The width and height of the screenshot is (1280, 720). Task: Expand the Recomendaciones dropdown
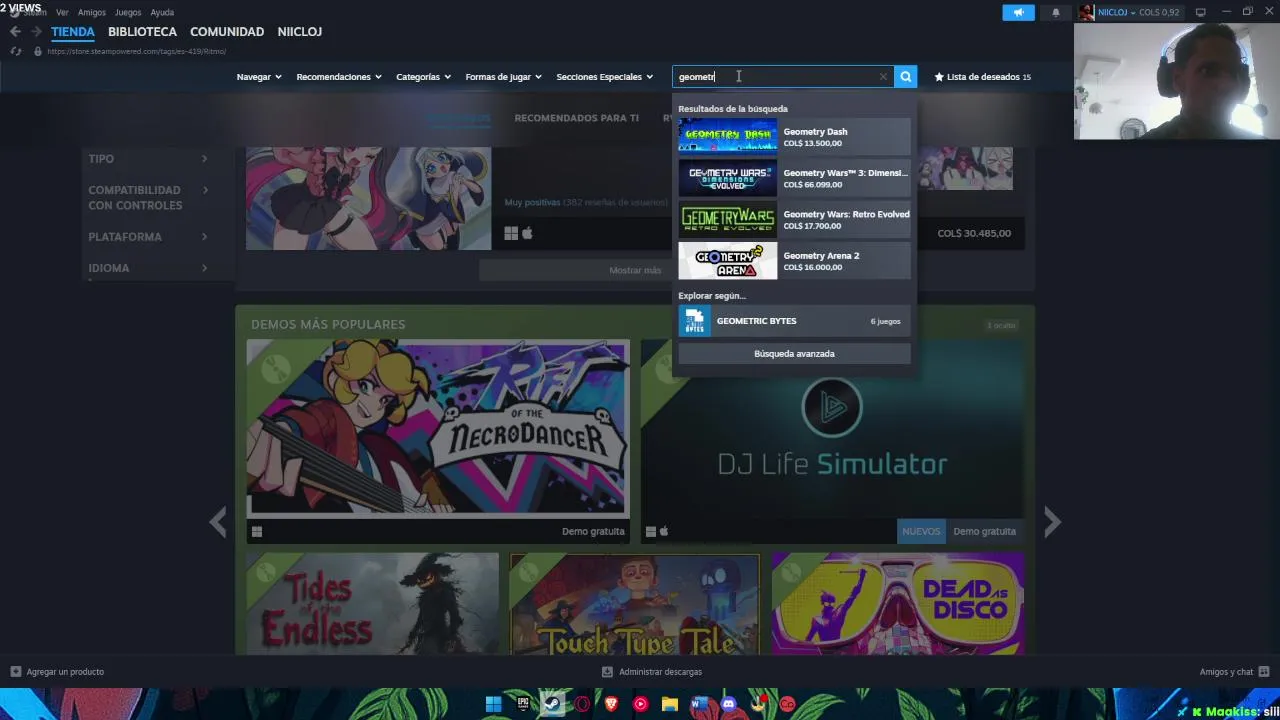point(339,77)
